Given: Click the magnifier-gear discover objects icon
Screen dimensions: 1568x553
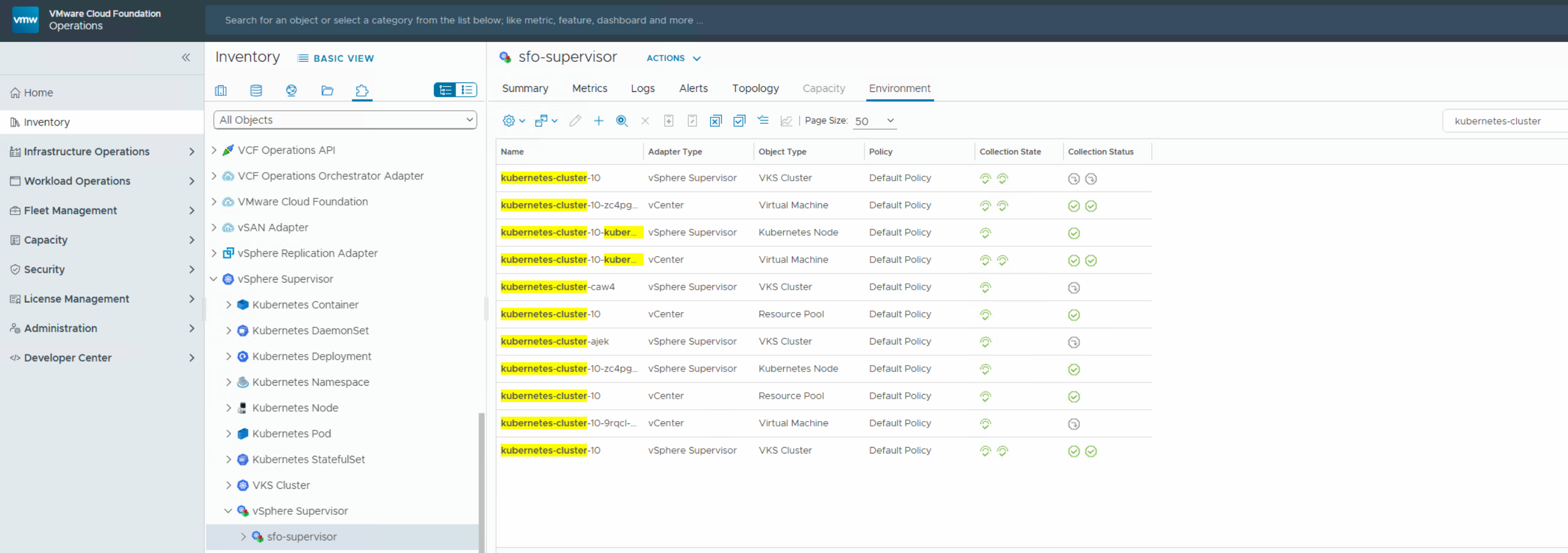Looking at the screenshot, I should pos(622,121).
